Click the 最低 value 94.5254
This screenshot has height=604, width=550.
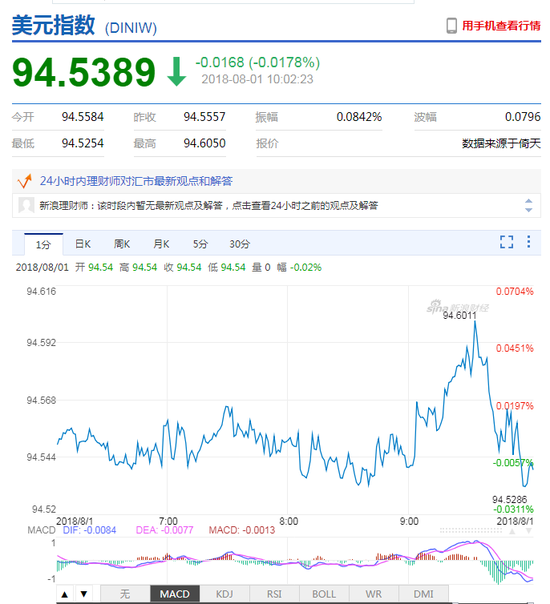point(82,143)
